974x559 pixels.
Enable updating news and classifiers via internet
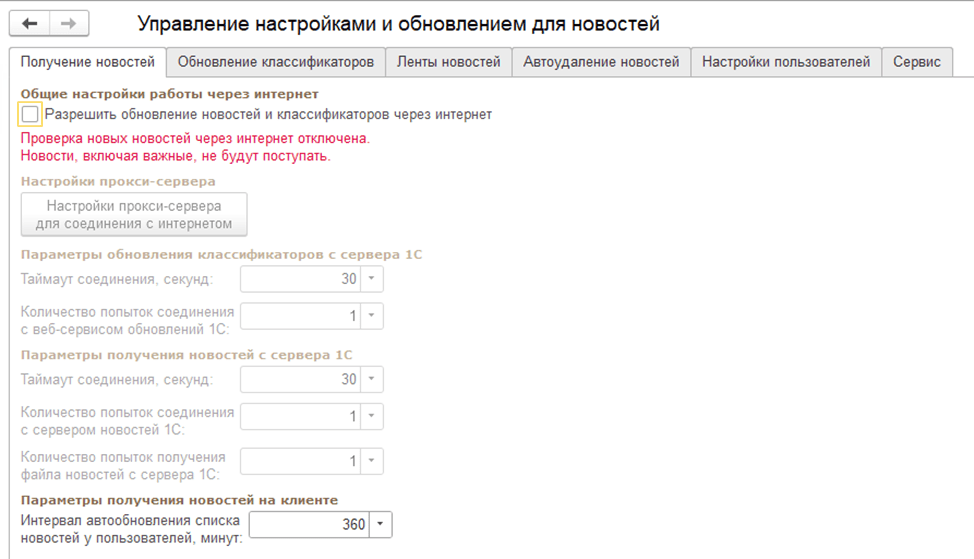[30, 115]
